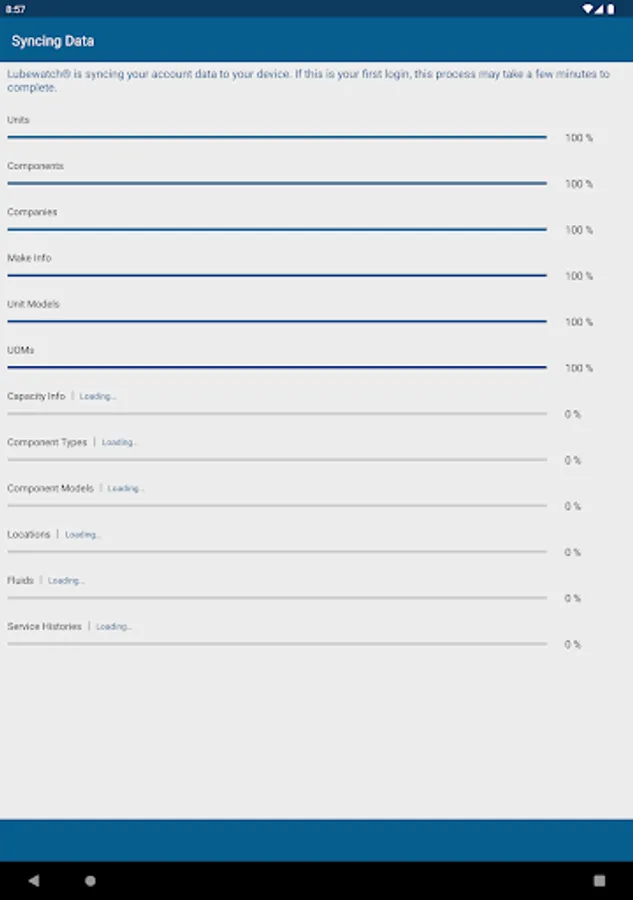Click the Units progress bar
633x900 pixels.
coord(277,137)
